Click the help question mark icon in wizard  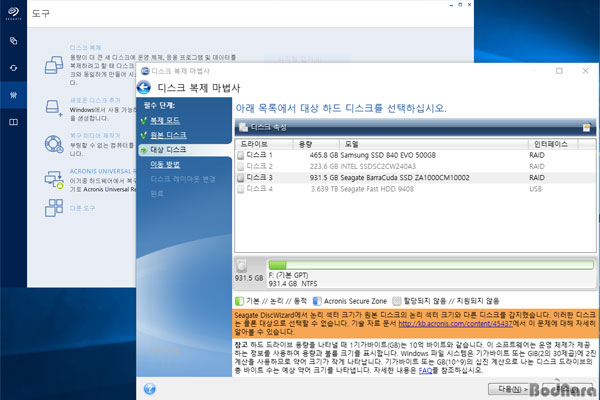coord(150,389)
